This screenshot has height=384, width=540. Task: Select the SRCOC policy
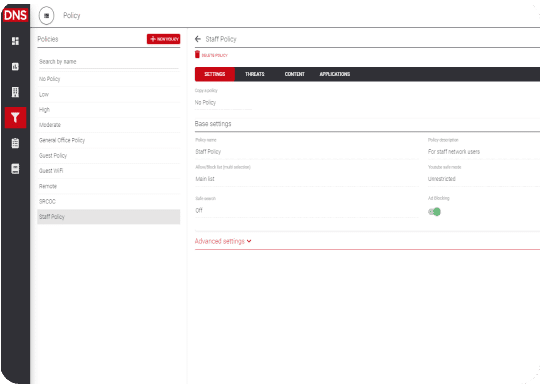tap(109, 201)
